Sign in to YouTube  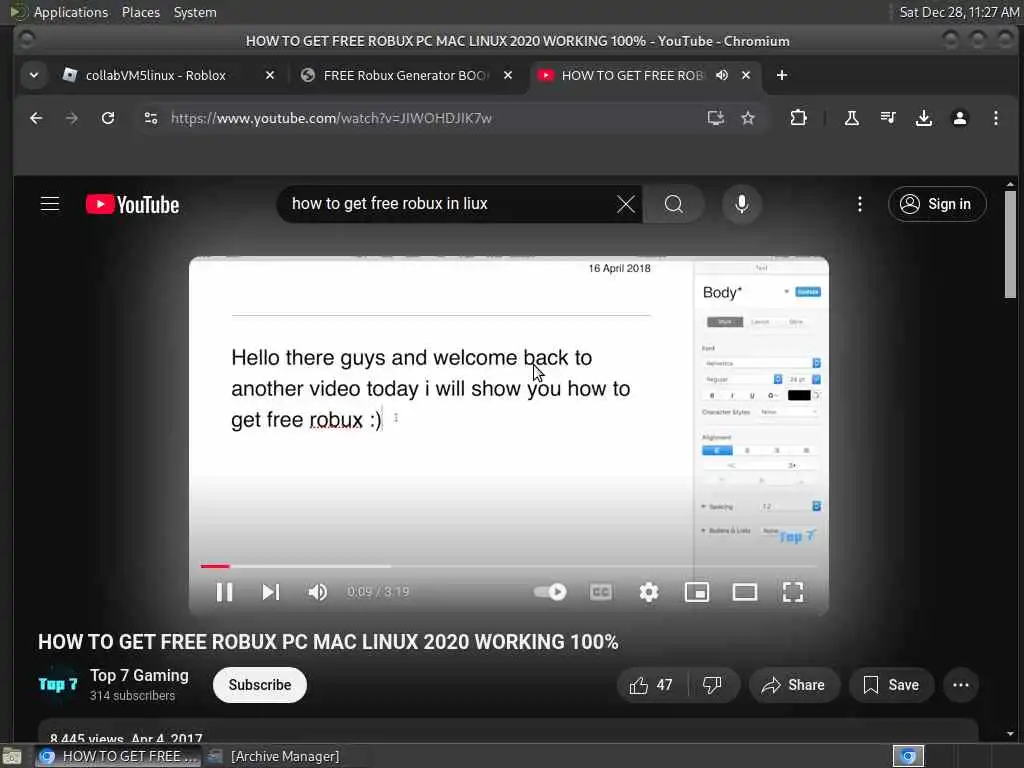(x=937, y=204)
